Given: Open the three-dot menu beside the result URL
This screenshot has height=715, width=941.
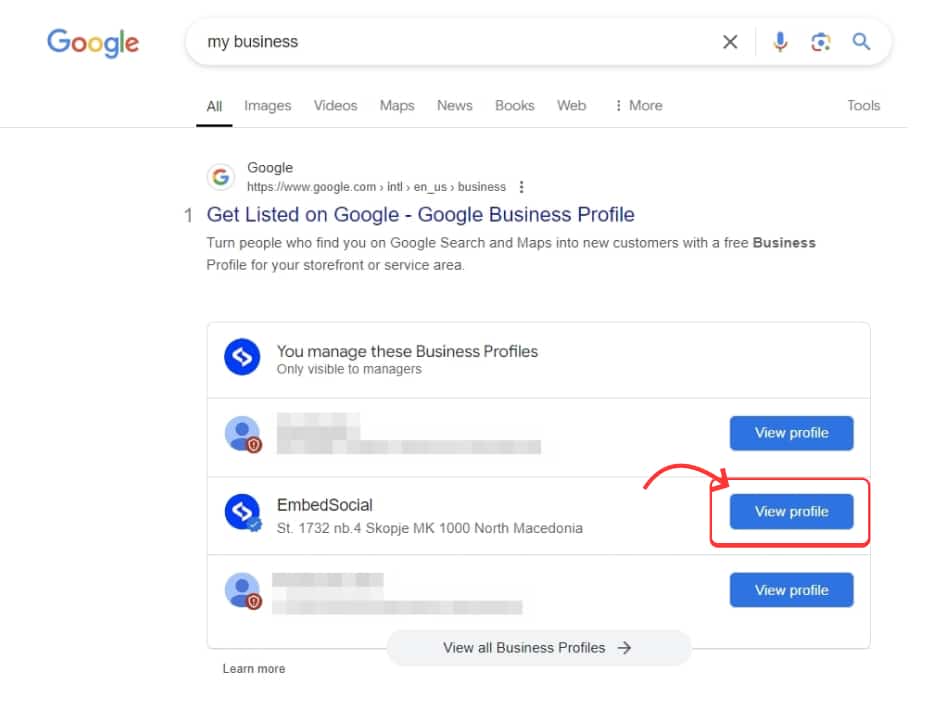Looking at the screenshot, I should click(522, 187).
